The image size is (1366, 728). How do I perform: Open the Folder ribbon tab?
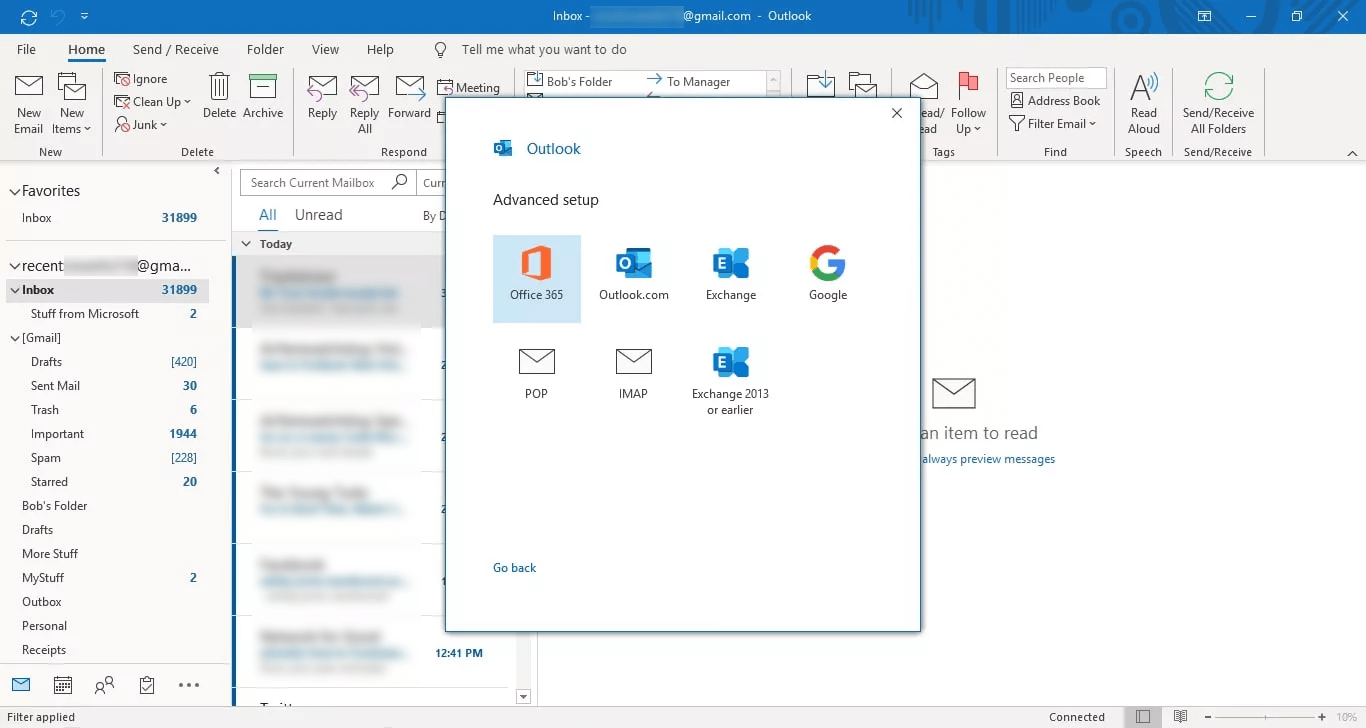pos(265,49)
